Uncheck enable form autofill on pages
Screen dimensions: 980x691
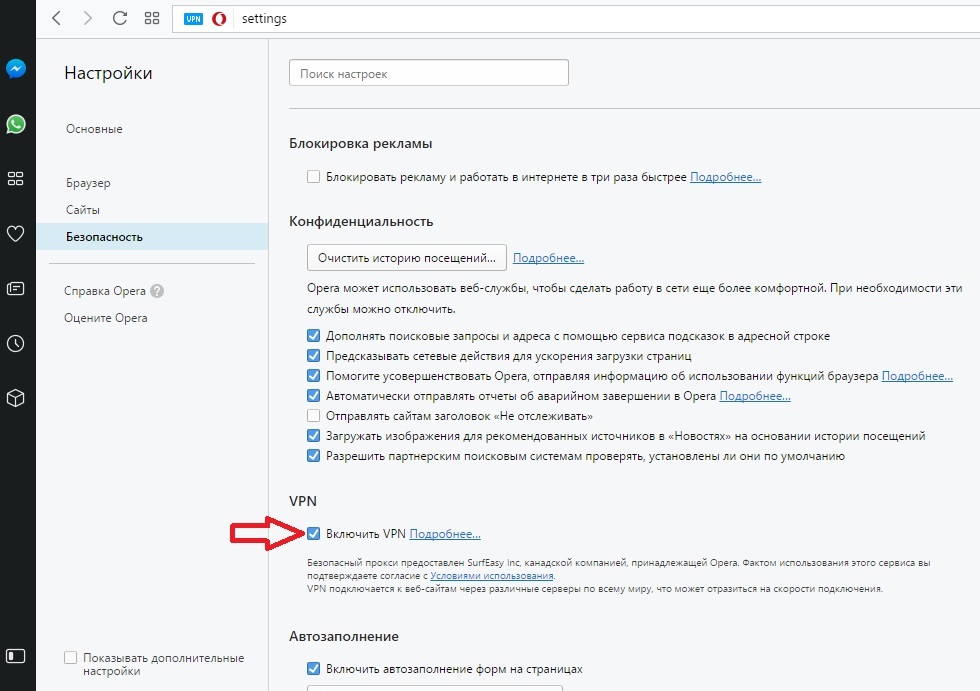tap(314, 669)
